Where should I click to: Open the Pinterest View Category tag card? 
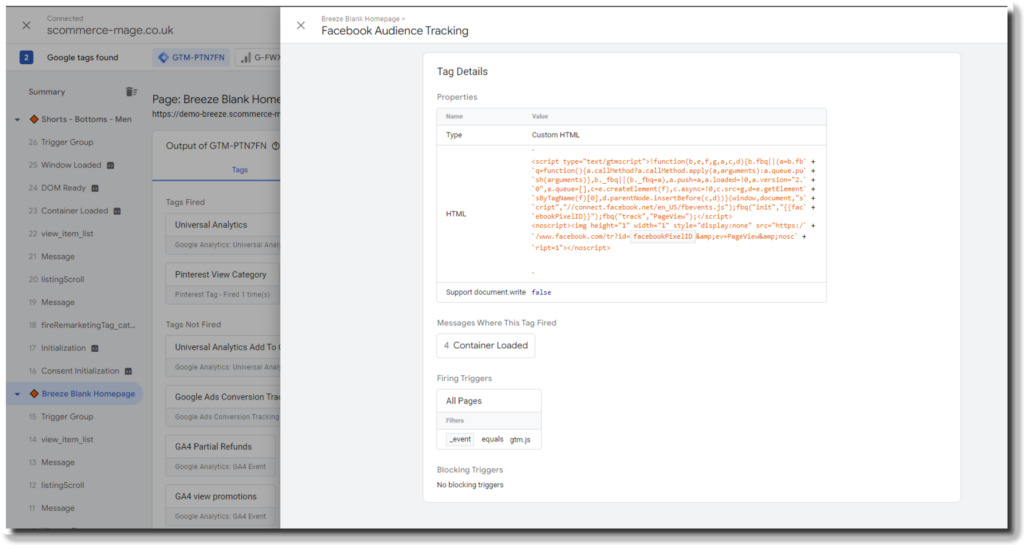223,283
